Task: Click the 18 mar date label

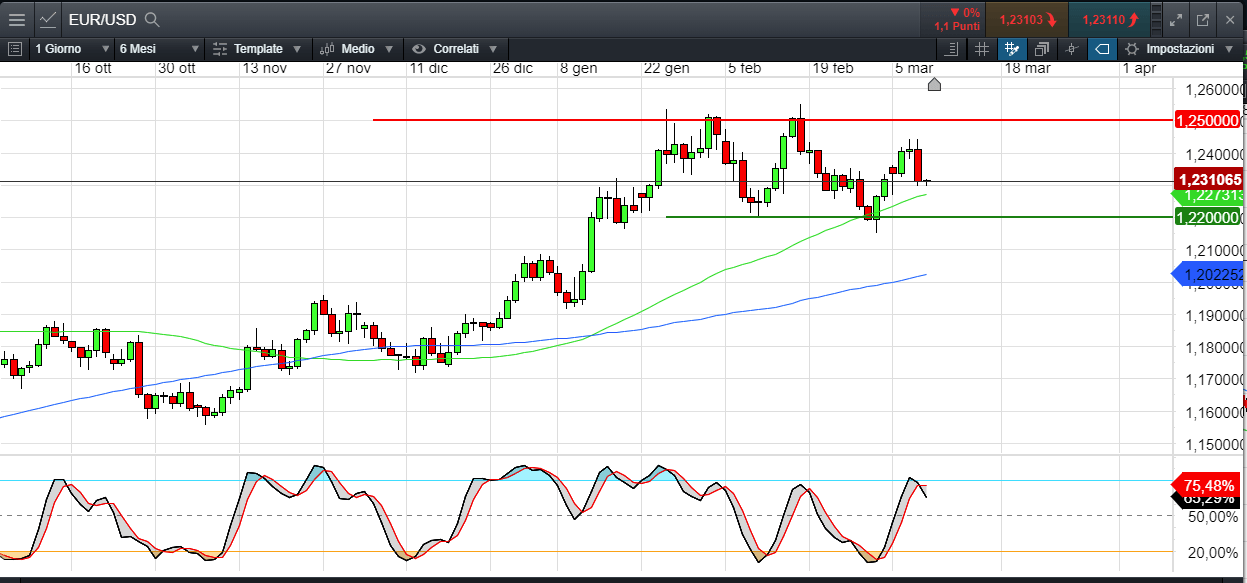Action: point(1027,68)
